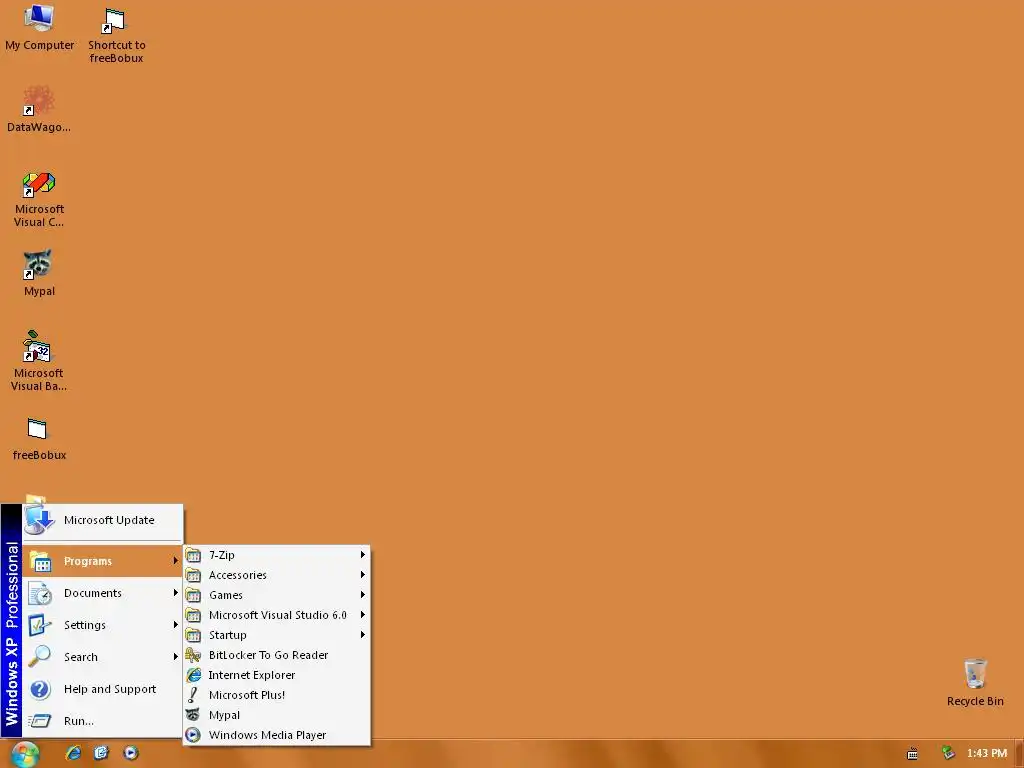This screenshot has height=768, width=1024.
Task: Click the Help and Support question mark icon
Action: 40,689
